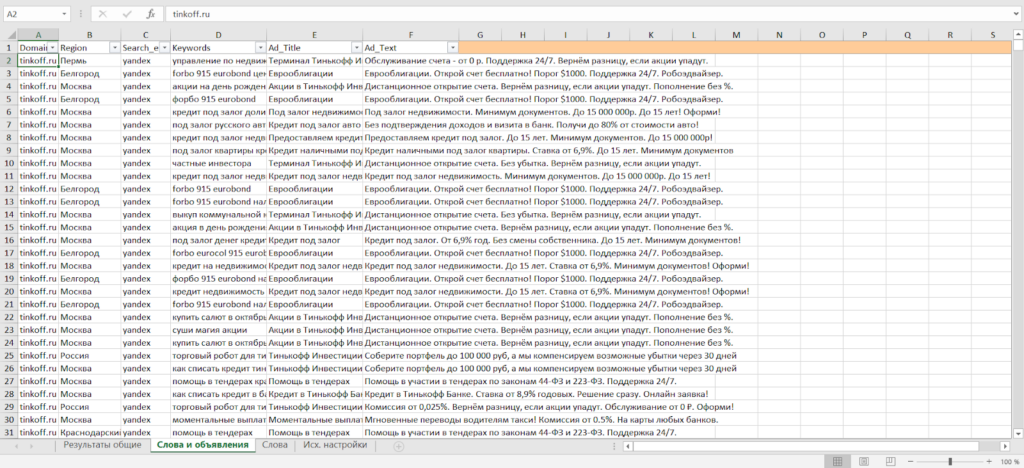Select column S header
1024x468 pixels.
click(993, 35)
